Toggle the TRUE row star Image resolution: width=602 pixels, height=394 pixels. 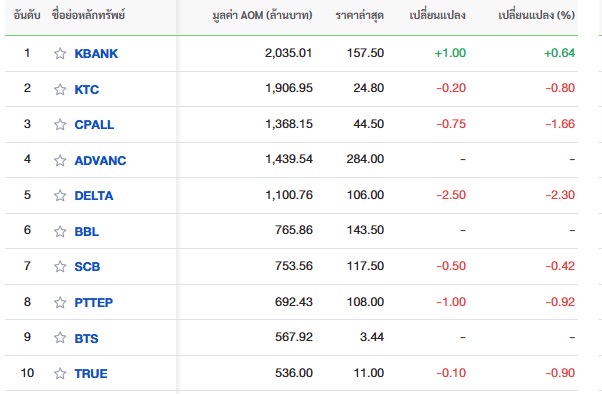(60, 373)
